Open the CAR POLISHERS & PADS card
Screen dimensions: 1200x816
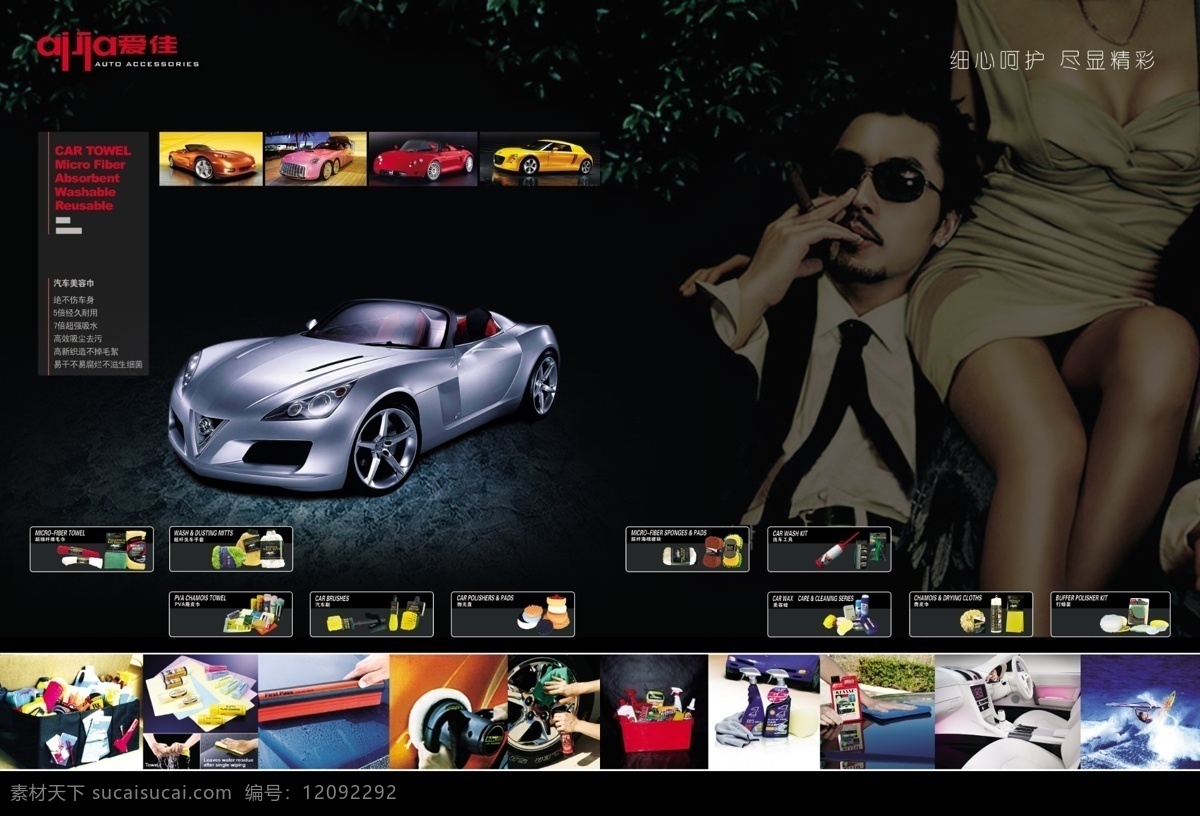tap(513, 614)
